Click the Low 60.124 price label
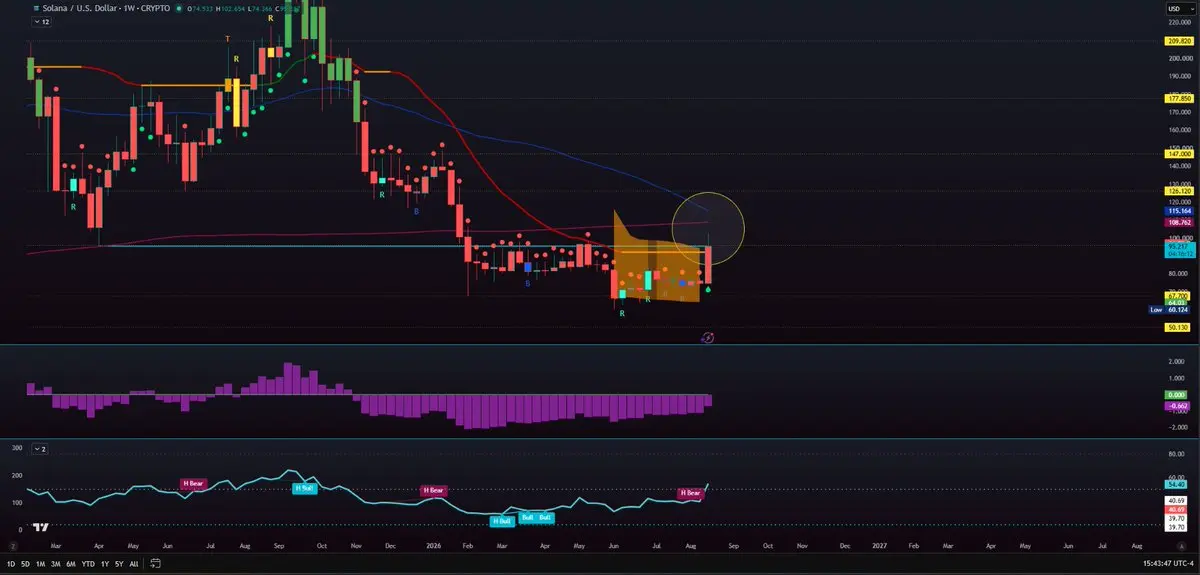 (1170, 309)
